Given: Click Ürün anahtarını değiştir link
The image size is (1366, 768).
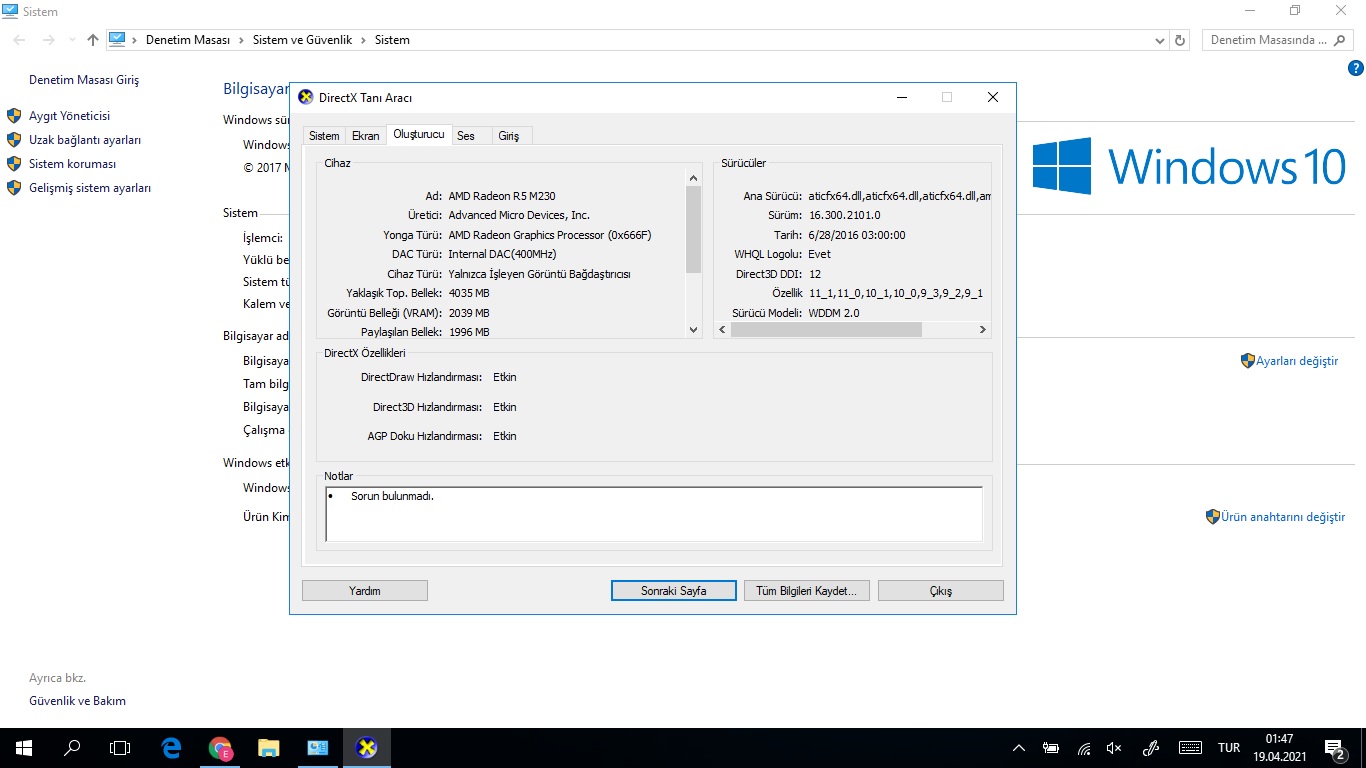Looking at the screenshot, I should (1283, 517).
